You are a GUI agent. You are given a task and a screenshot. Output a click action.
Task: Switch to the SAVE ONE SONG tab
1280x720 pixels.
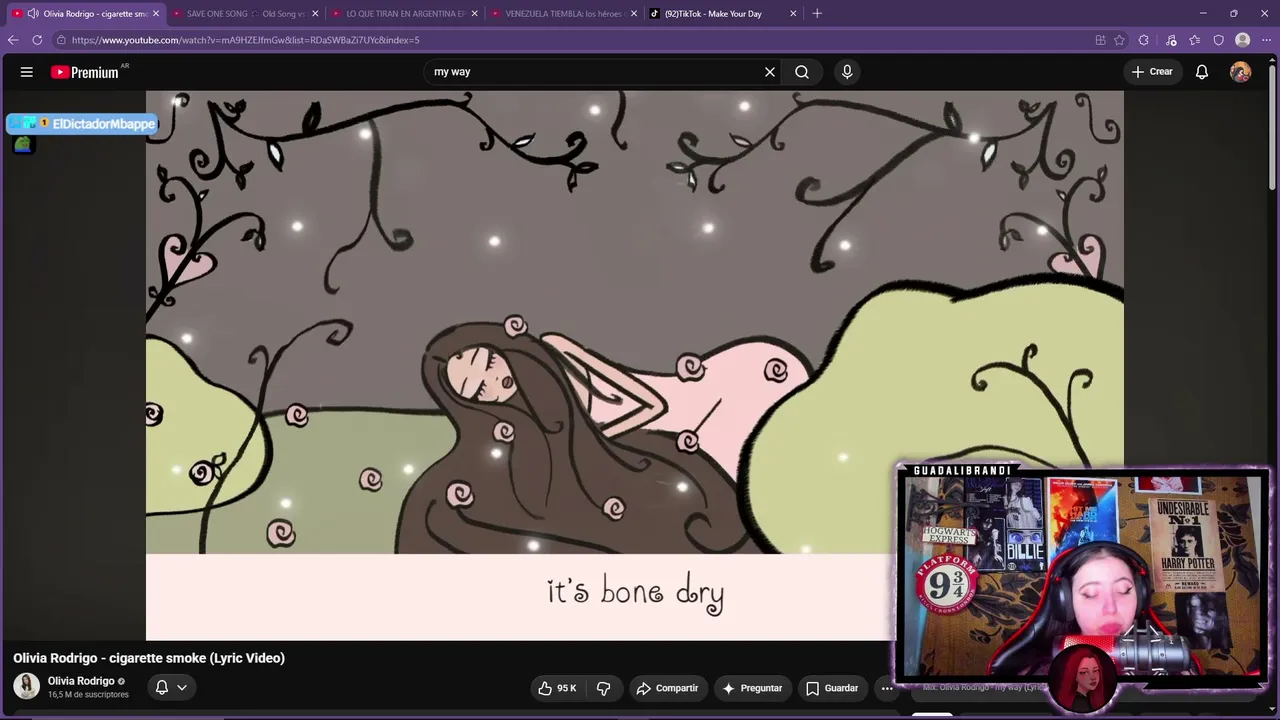point(246,14)
